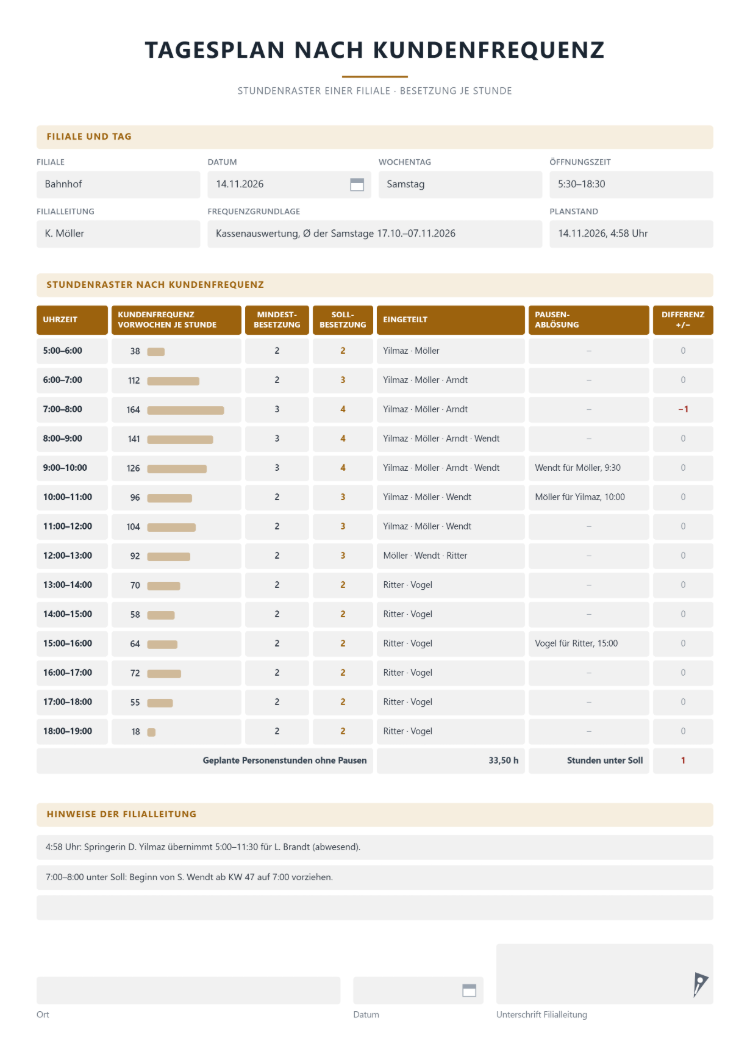This screenshot has width=750, height=1060.
Task: Edit the Filialleitung field K. Möller
Action: (118, 234)
